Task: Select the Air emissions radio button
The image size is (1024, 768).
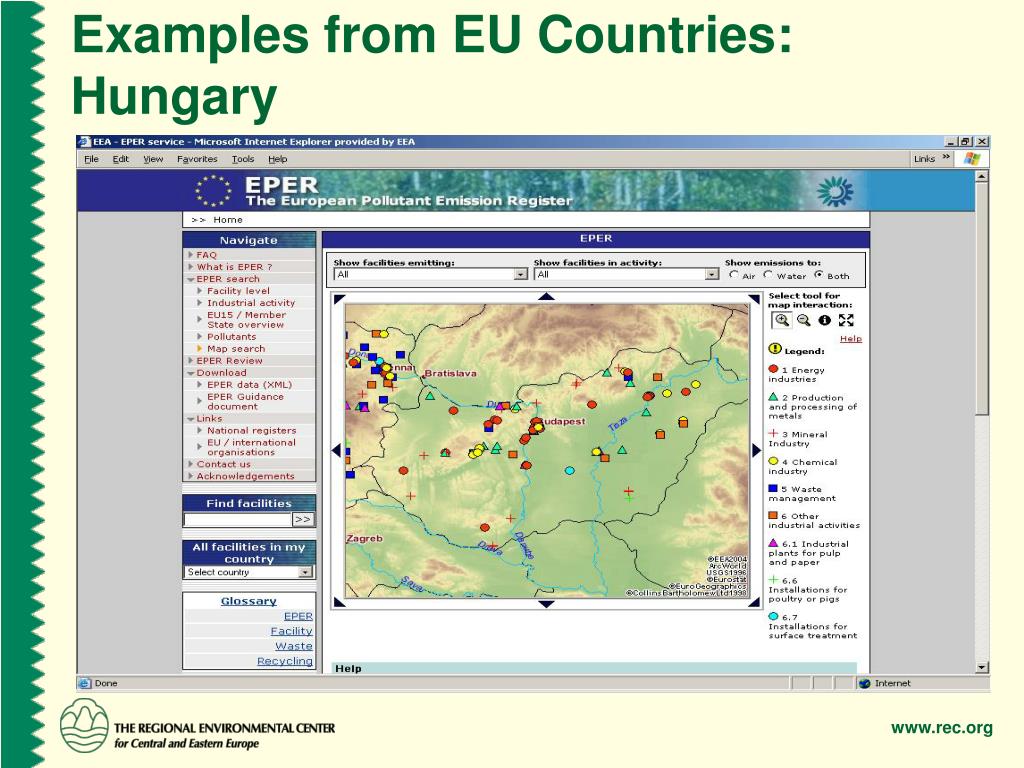Action: click(x=734, y=275)
